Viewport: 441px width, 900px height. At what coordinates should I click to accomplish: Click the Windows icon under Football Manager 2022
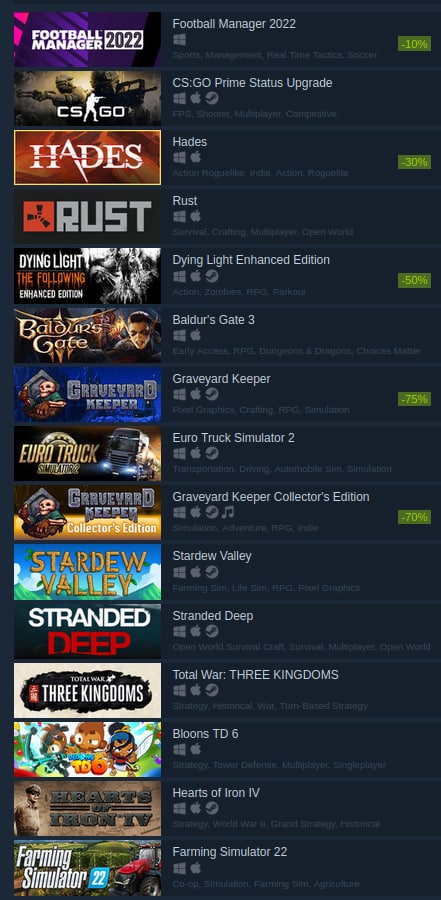(x=179, y=40)
